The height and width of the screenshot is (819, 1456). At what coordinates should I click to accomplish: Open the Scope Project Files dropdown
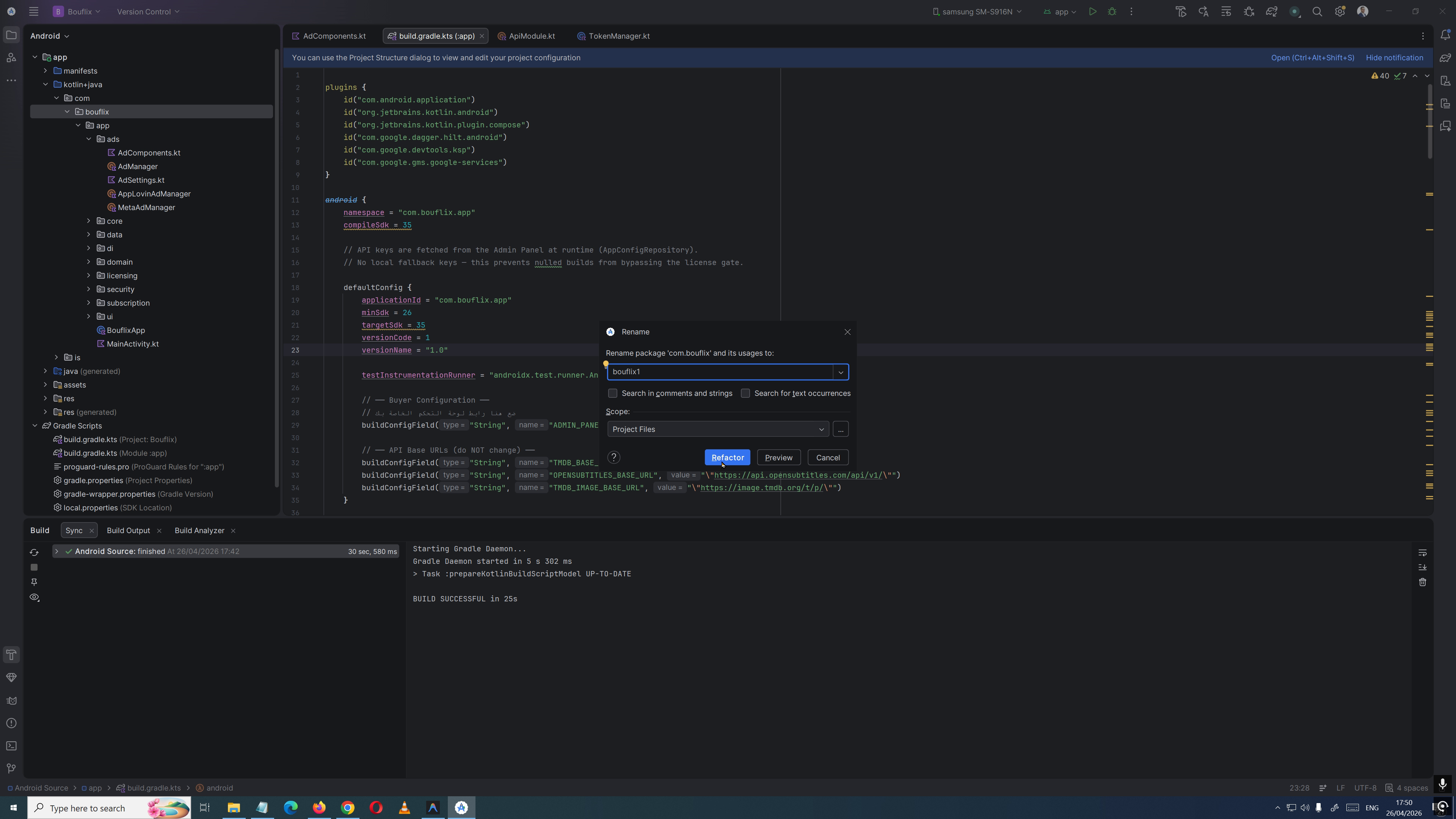click(x=718, y=429)
